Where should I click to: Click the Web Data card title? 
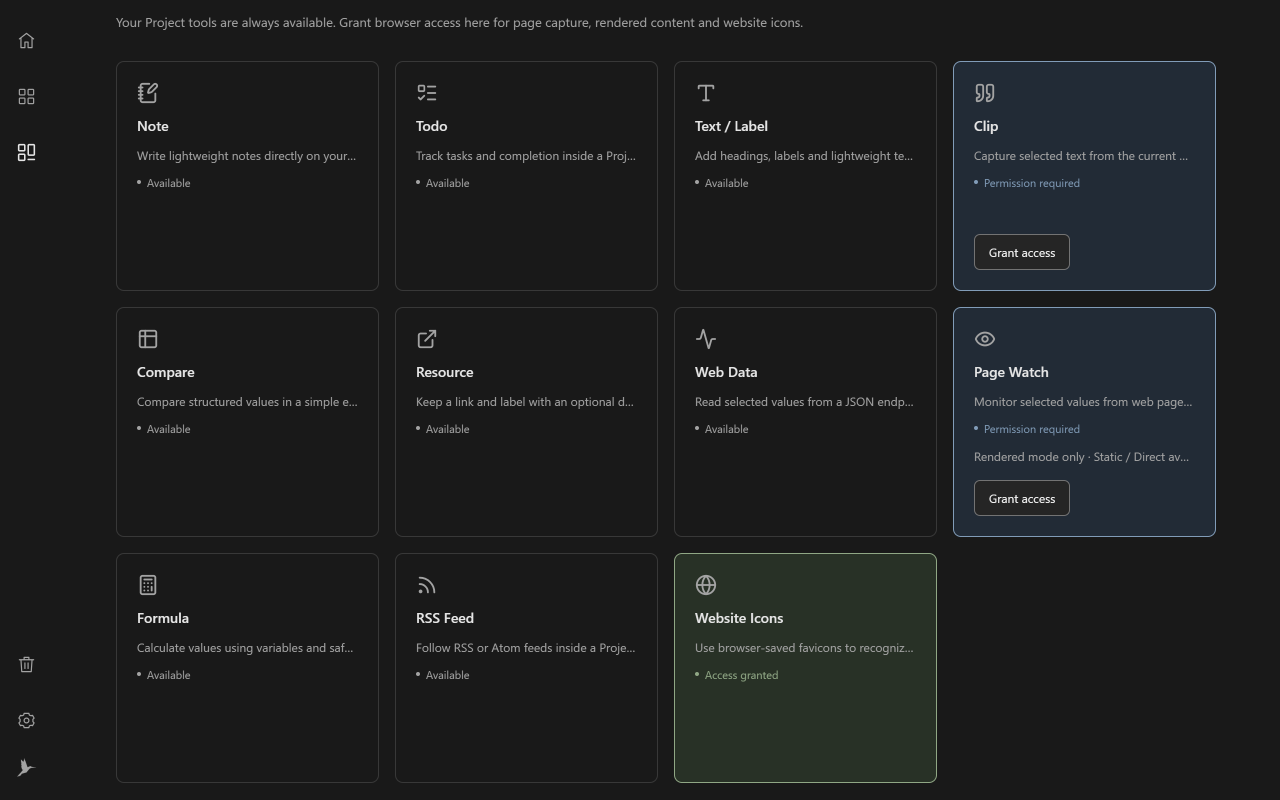[726, 372]
